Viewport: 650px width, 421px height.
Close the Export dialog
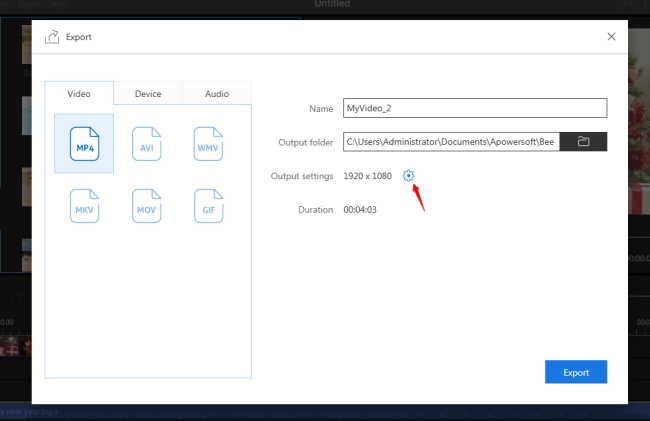tap(611, 37)
